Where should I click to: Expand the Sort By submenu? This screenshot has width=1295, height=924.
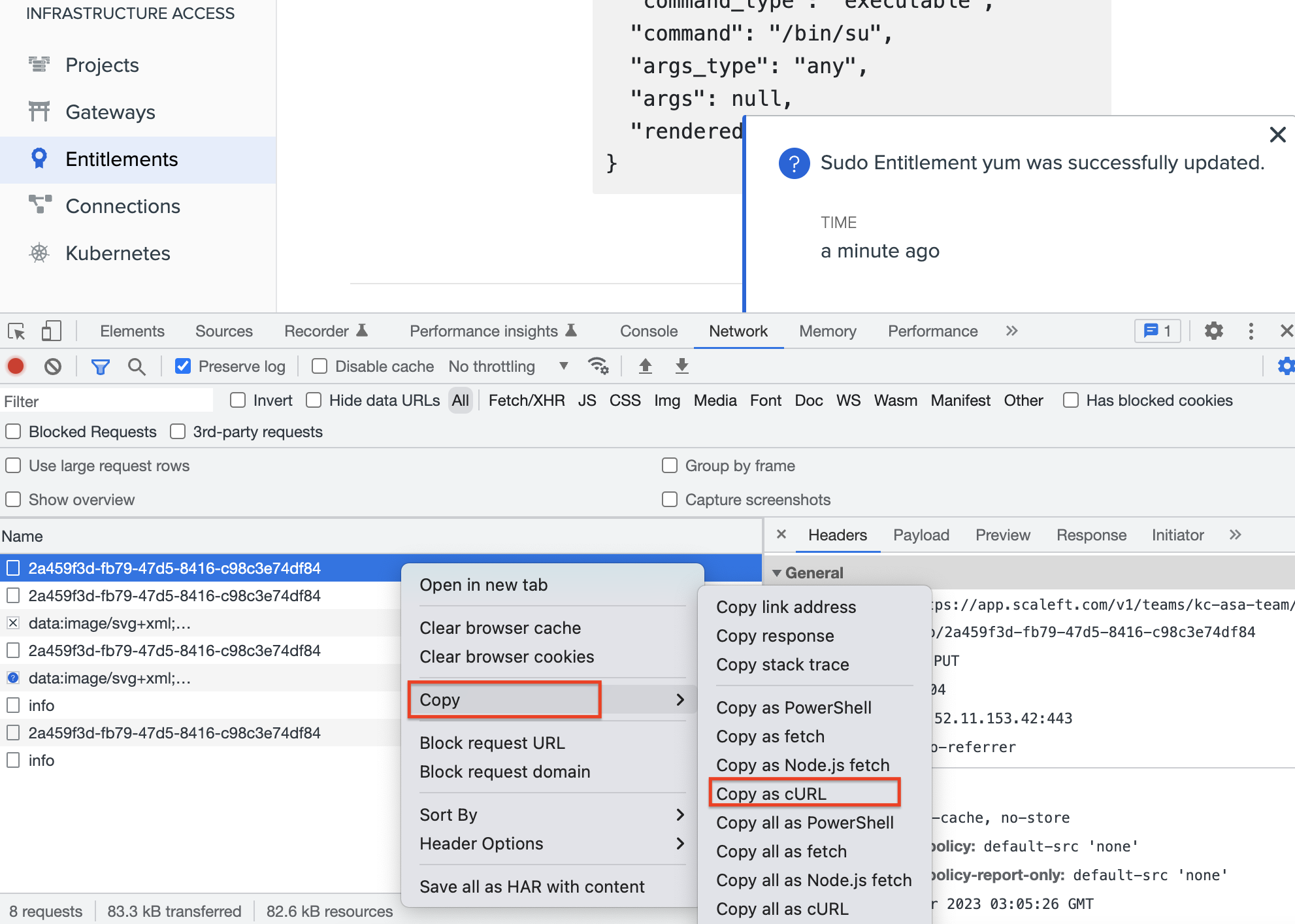click(552, 814)
